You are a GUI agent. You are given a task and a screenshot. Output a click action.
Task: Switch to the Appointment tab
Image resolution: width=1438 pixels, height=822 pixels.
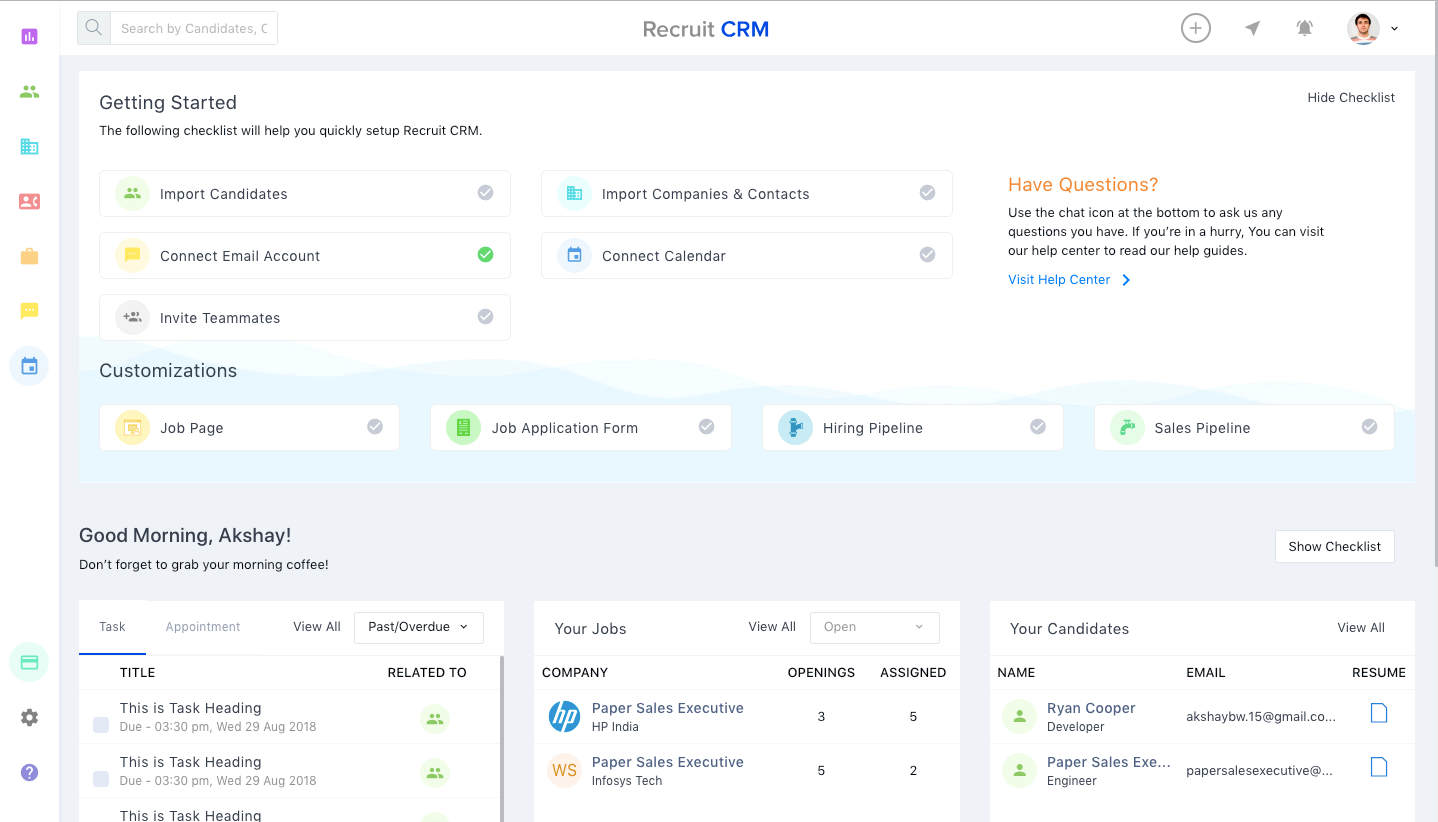pos(203,627)
